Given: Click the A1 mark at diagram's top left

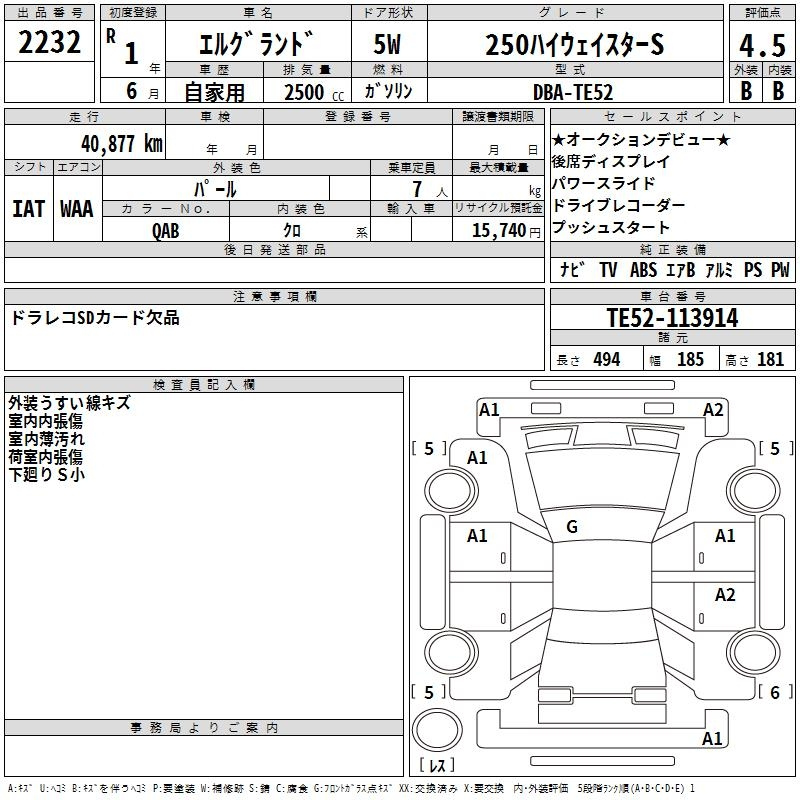Looking at the screenshot, I should tap(489, 409).
